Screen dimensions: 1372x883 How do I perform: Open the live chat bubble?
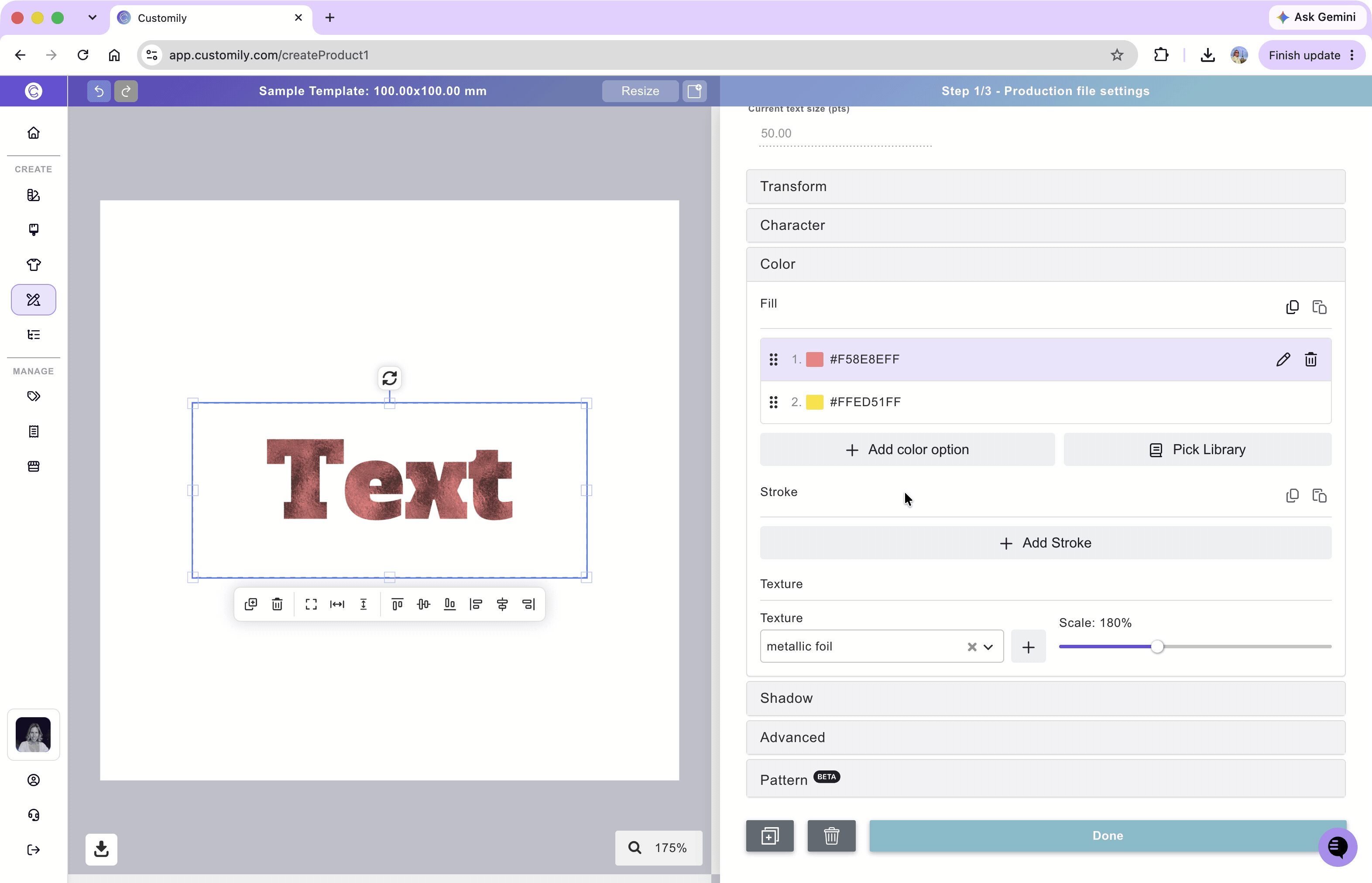point(1338,847)
